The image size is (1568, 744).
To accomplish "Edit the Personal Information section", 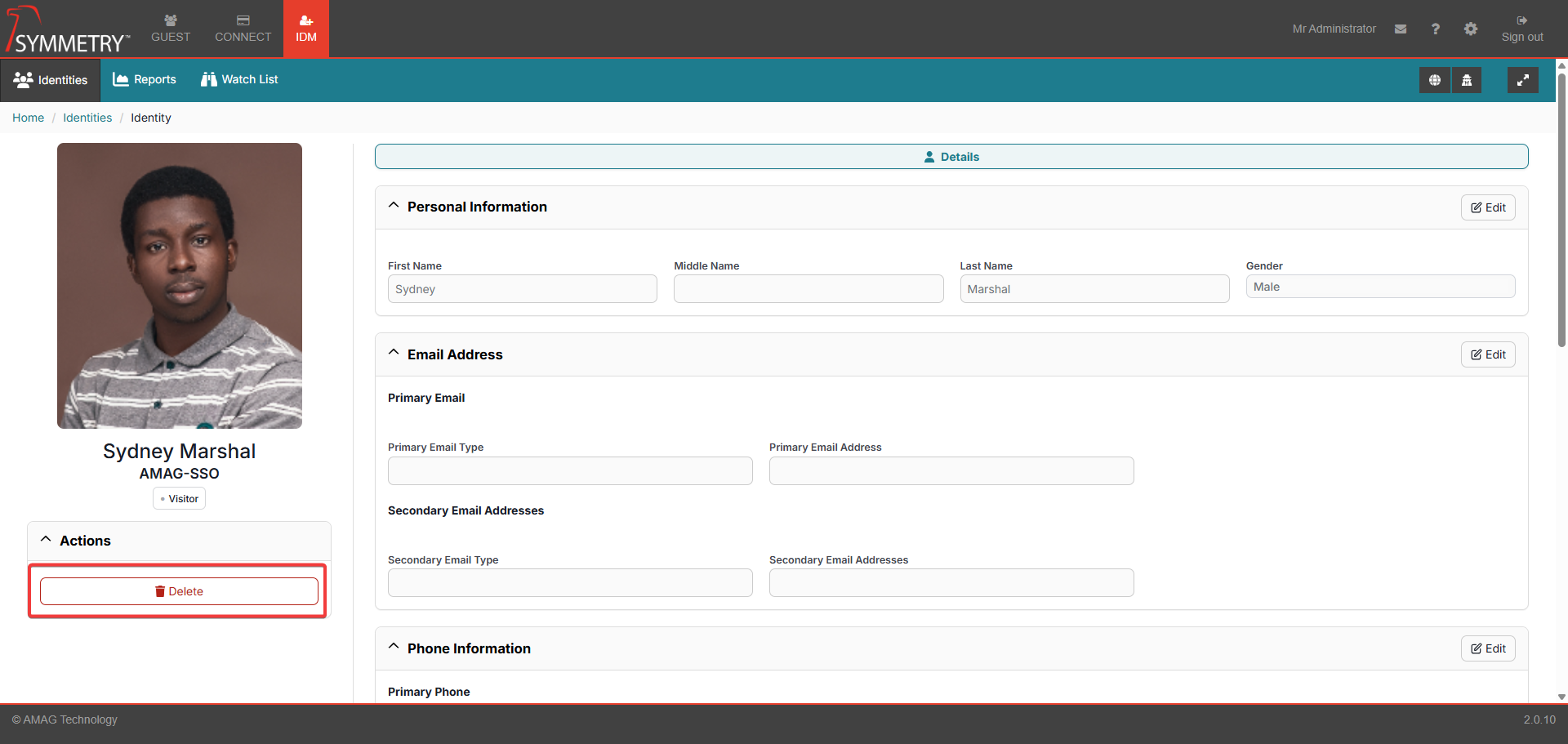I will coord(1487,207).
